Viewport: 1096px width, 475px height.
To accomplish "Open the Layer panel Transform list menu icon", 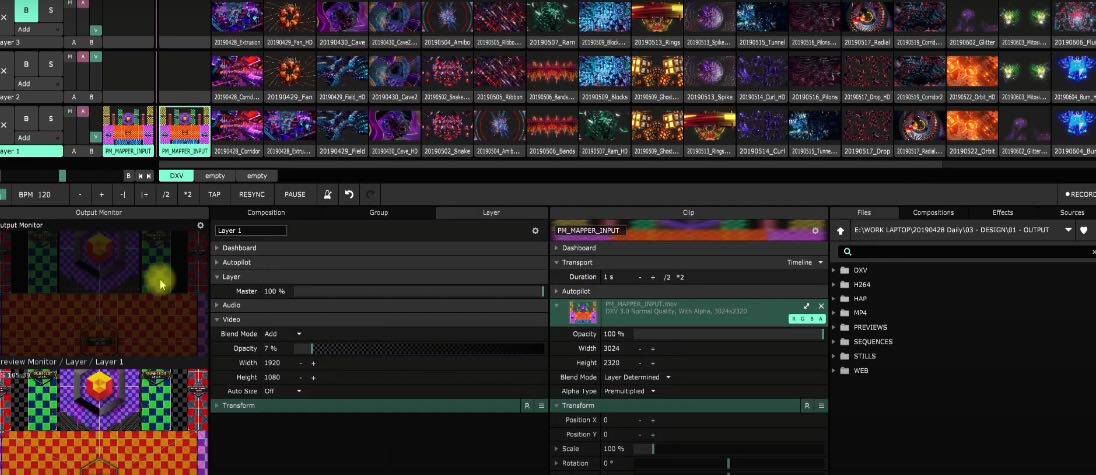I will click(541, 406).
